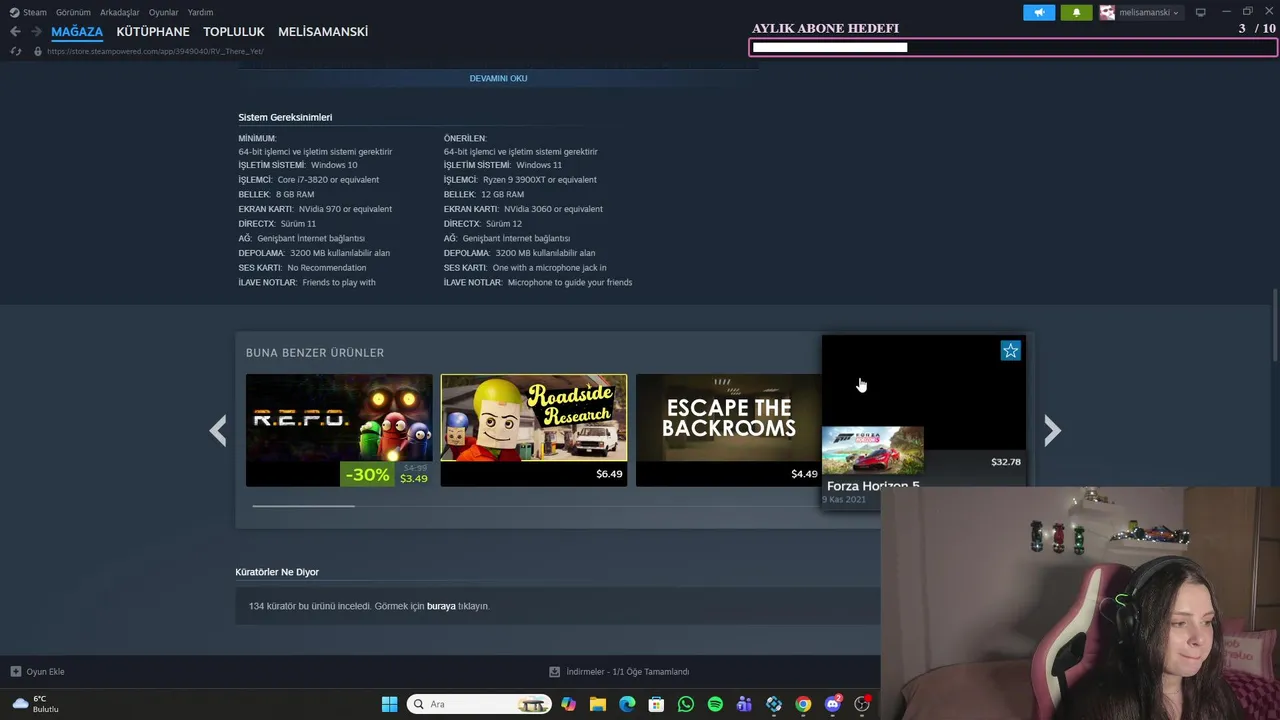Screen dimensions: 1280x720
Task: Click the -30% discount badge on R.E.P.O.
Action: [367, 475]
